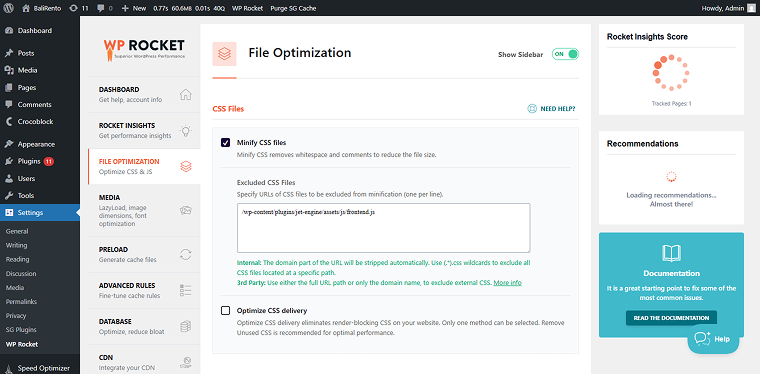Screen dimensions: 760x374
Task: Select File Optimization tab
Action: (x=144, y=166)
